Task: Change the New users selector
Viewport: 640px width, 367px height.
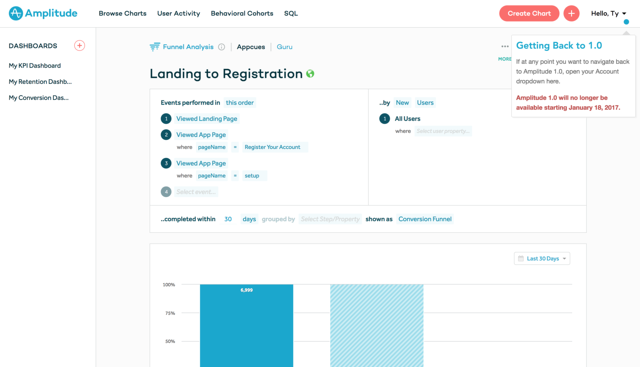Action: [x=402, y=102]
